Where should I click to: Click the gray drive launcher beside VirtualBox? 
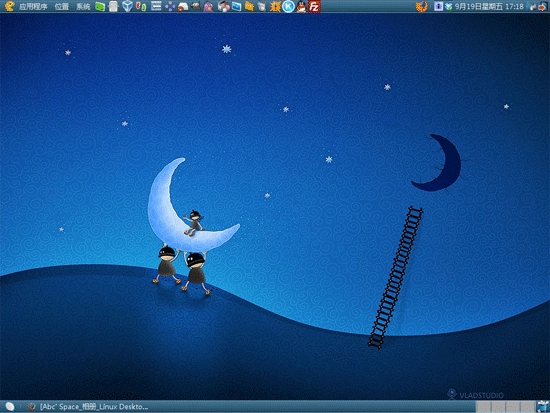tap(113, 6)
